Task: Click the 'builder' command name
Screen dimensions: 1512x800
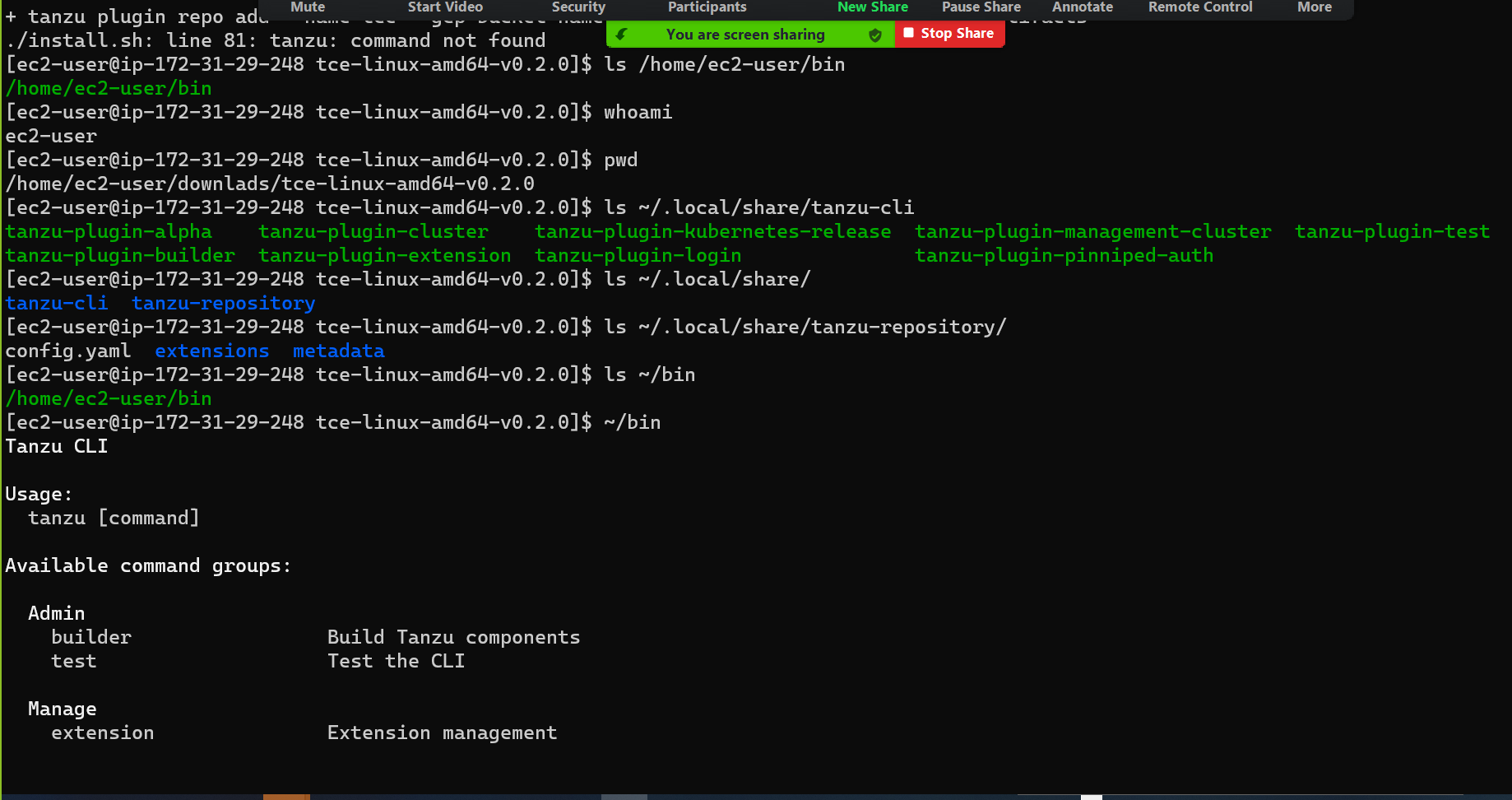Action: click(91, 638)
